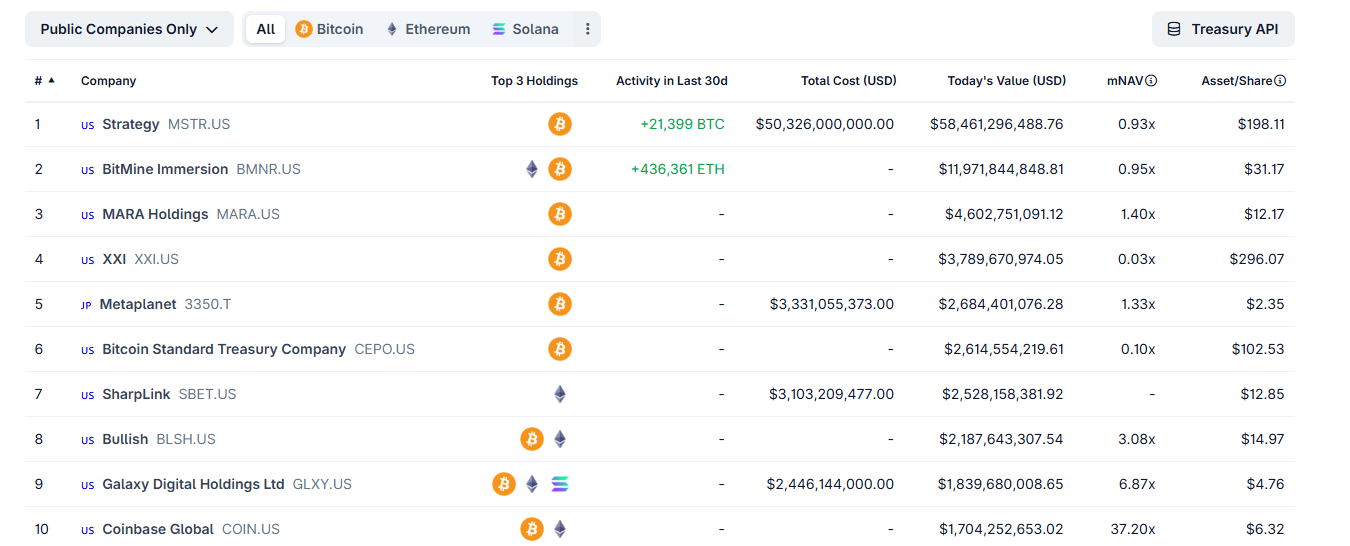
Task: Click Top 3 Holdings column header
Action: 534,81
